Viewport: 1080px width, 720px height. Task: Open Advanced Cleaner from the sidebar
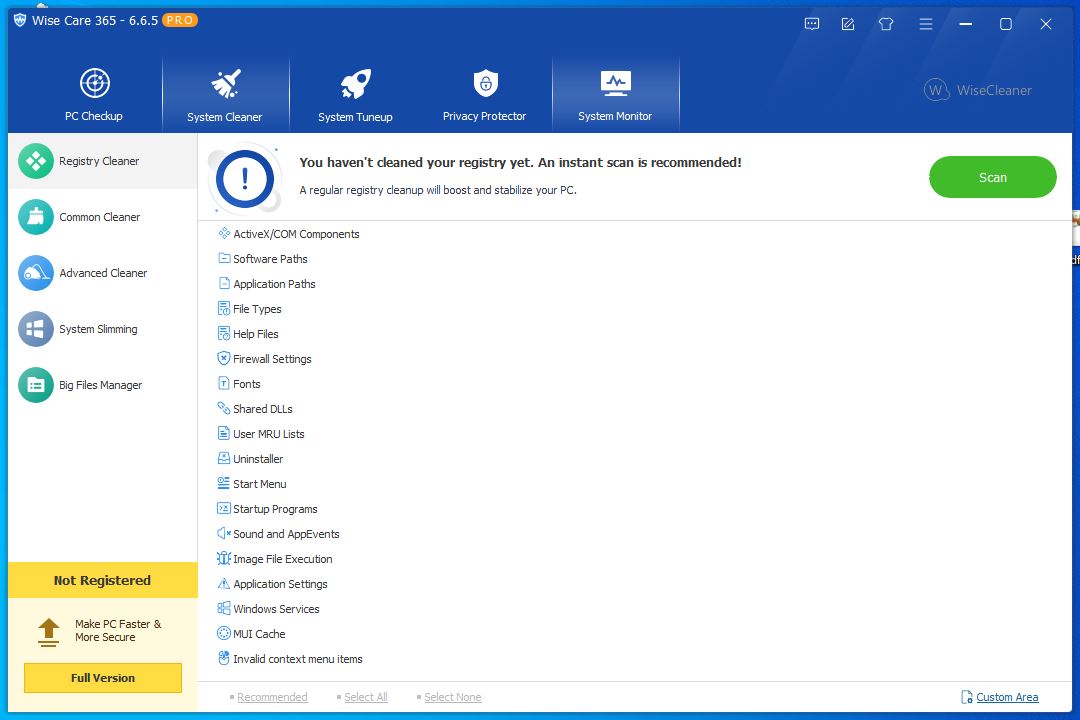pos(103,273)
